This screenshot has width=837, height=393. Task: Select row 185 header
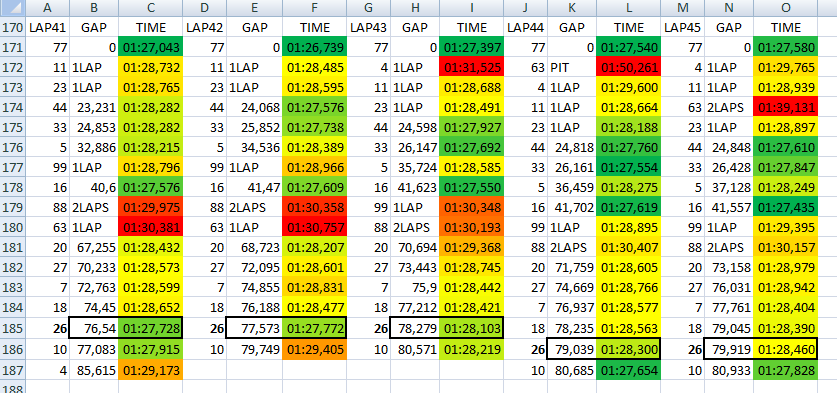(x=12, y=328)
